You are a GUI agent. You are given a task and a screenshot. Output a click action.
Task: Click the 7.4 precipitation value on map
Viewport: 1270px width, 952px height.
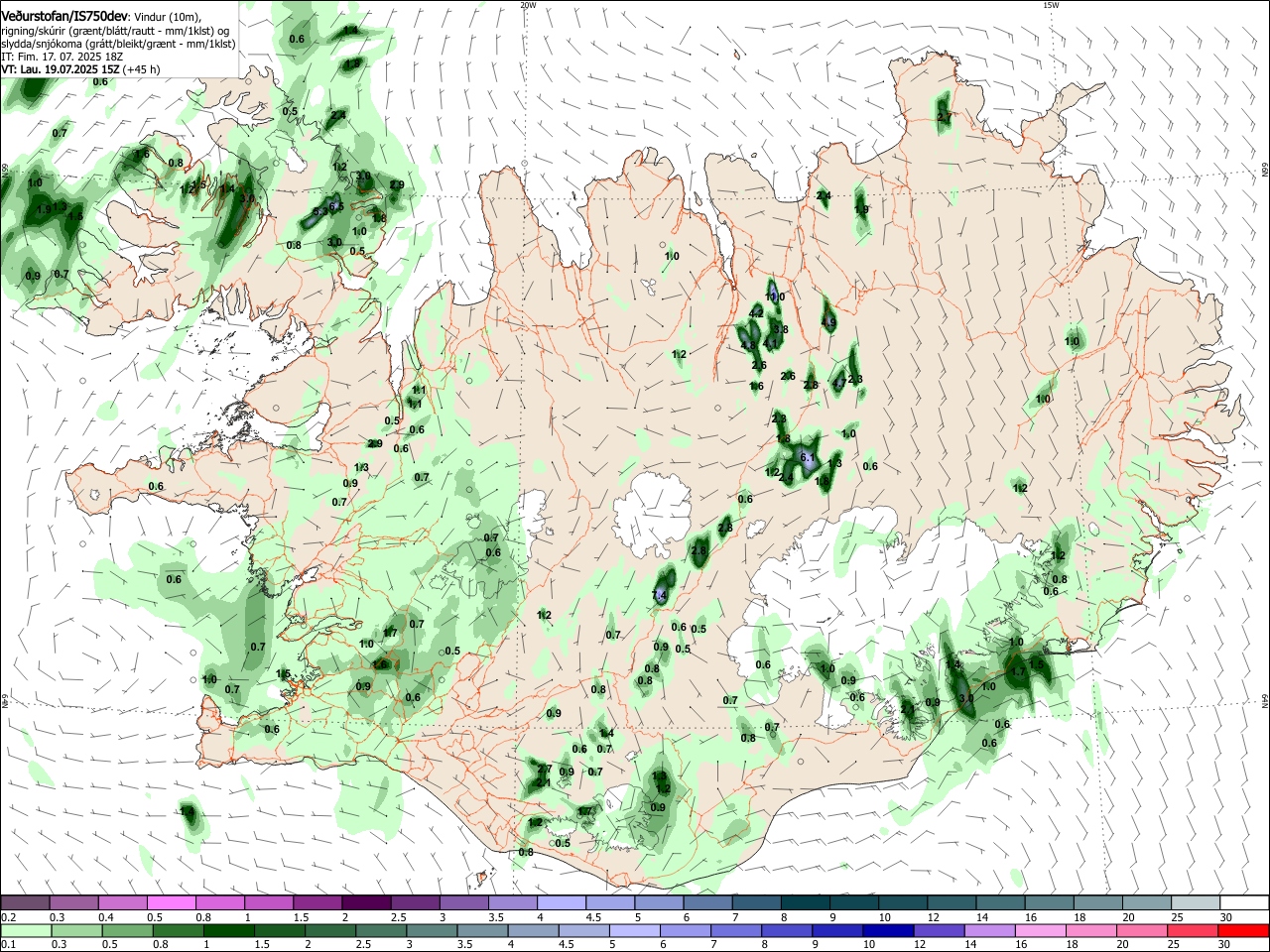pos(659,595)
